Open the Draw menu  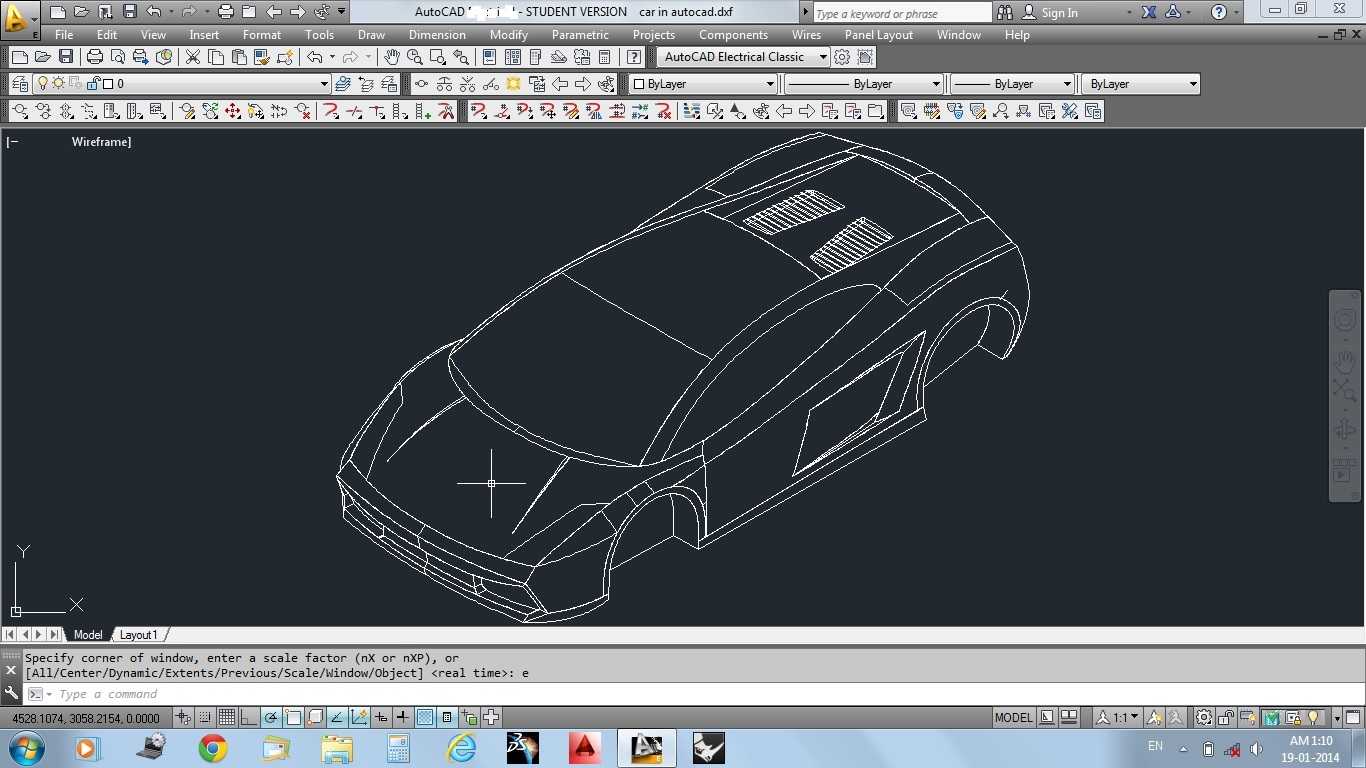click(x=371, y=35)
